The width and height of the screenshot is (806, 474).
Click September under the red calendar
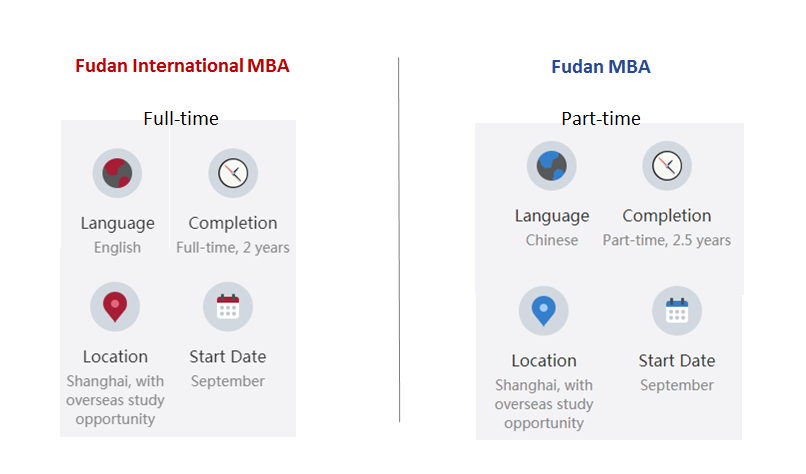pos(228,381)
